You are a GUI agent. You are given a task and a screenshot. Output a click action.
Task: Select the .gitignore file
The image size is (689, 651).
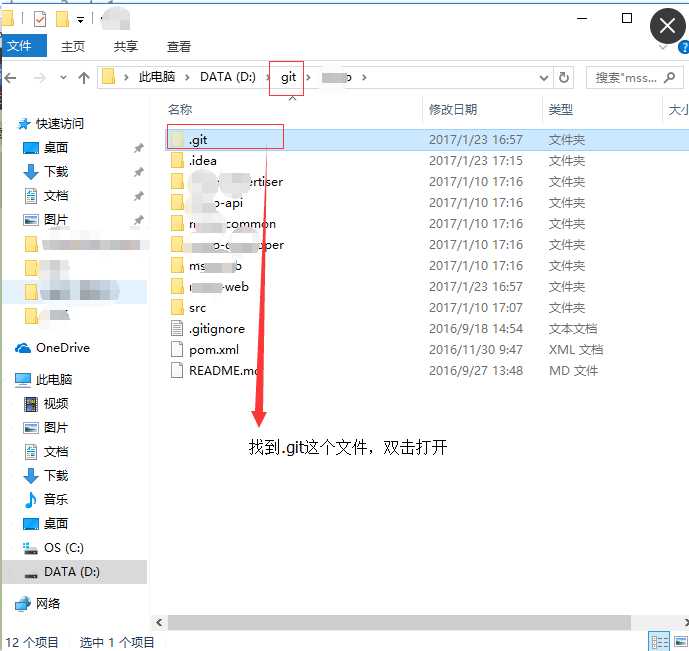point(217,329)
